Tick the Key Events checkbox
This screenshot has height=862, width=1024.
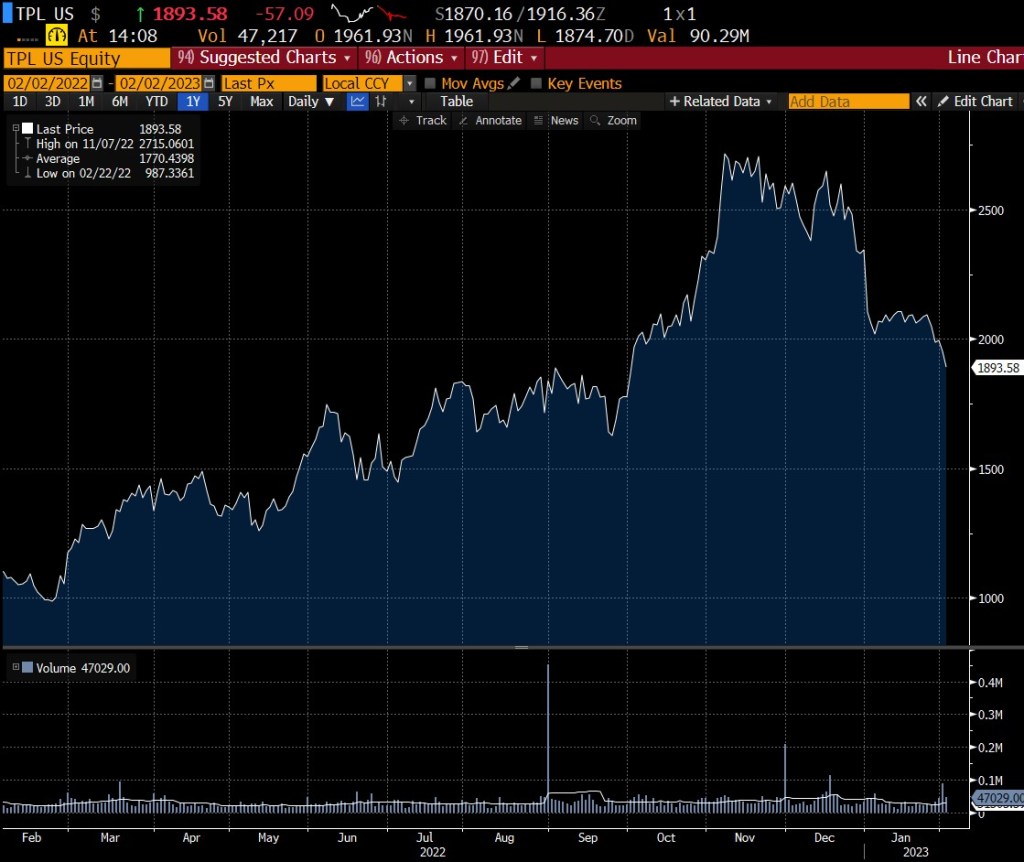[x=536, y=84]
